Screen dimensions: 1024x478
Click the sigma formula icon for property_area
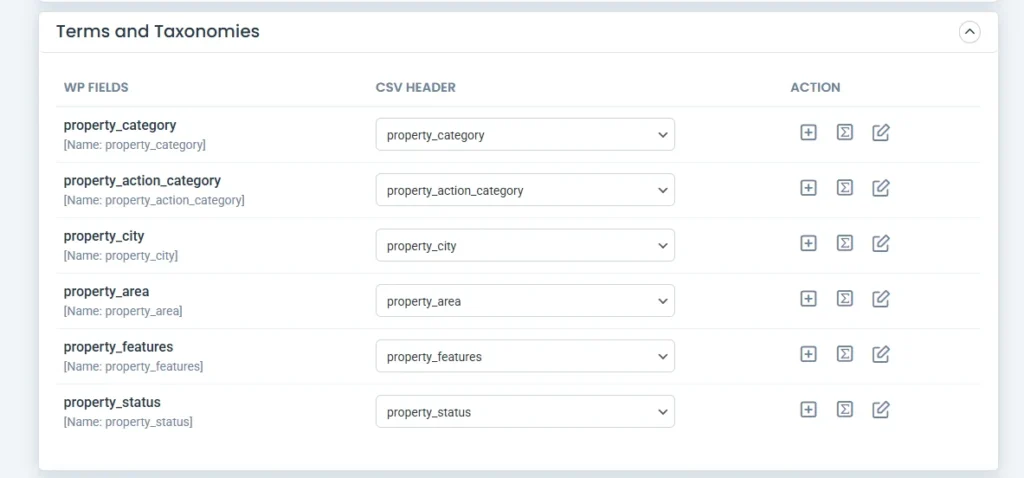coord(845,298)
